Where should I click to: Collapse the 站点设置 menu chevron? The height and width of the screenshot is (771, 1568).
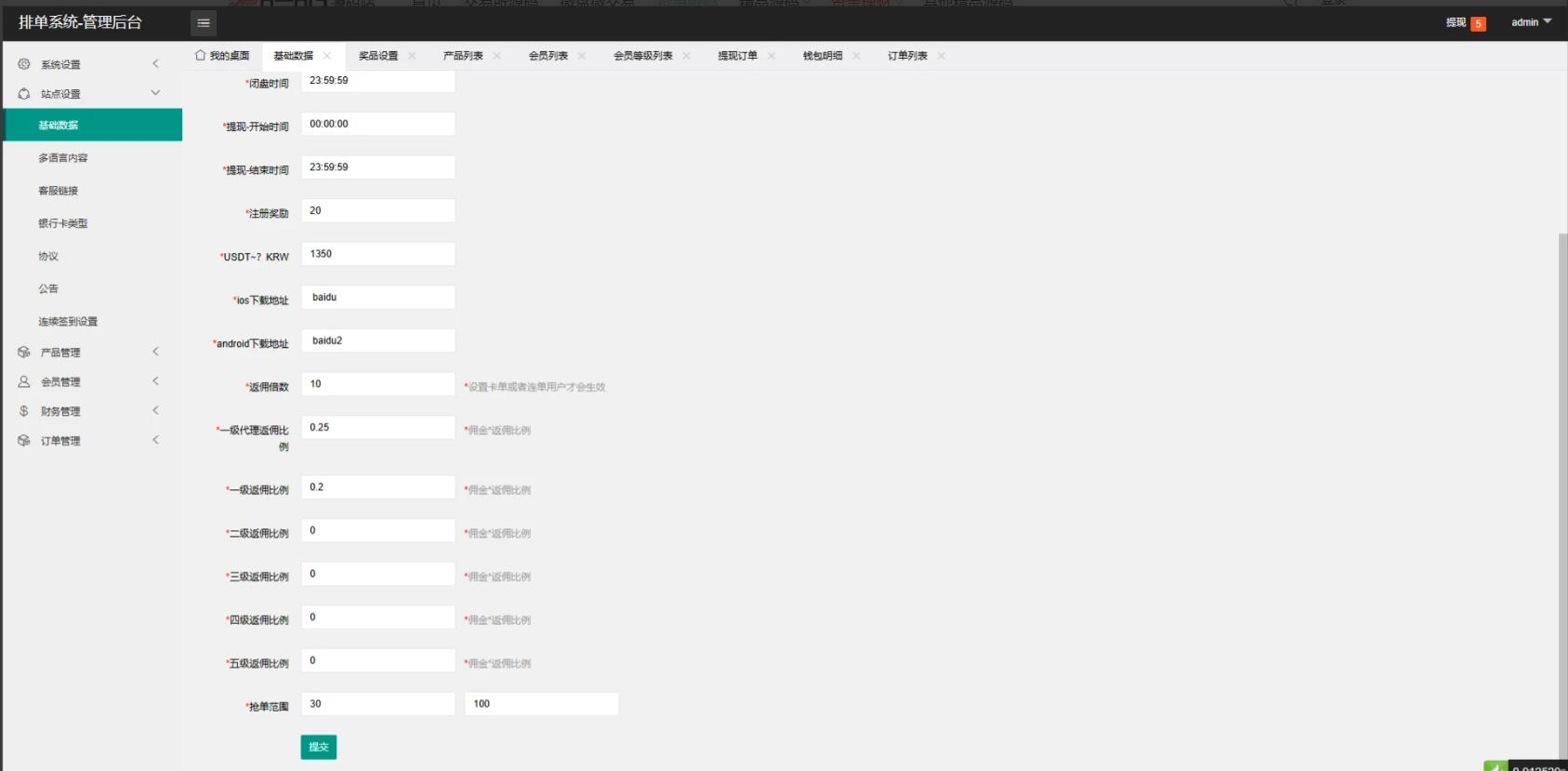[155, 93]
